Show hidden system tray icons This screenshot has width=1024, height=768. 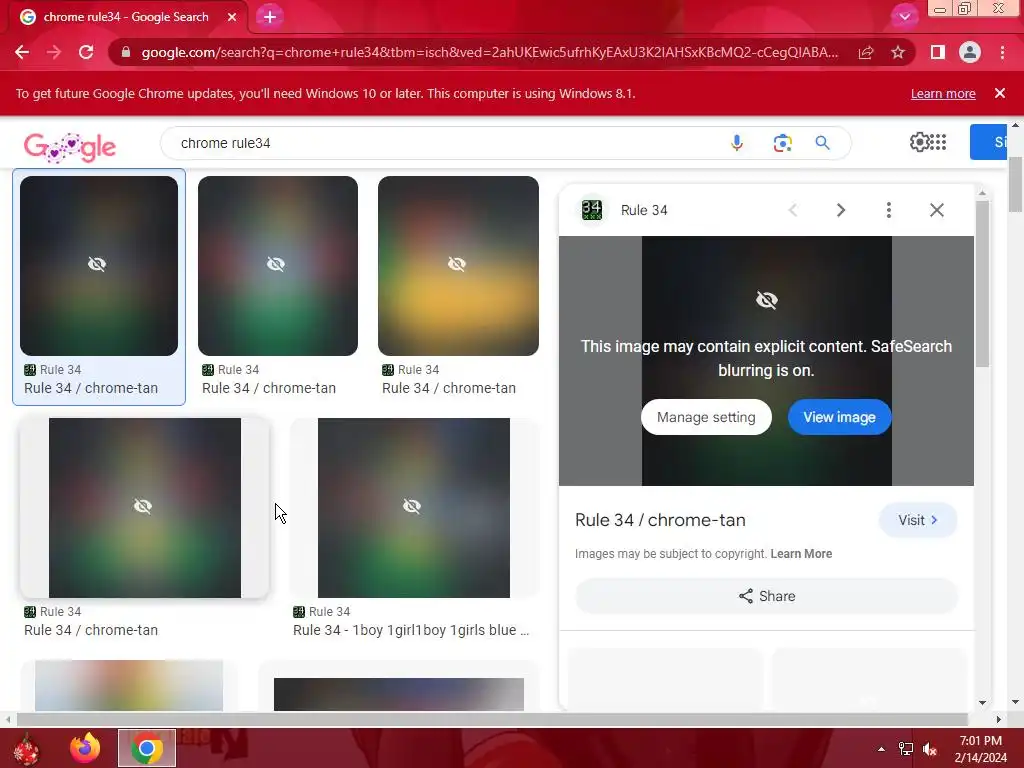pyautogui.click(x=881, y=749)
